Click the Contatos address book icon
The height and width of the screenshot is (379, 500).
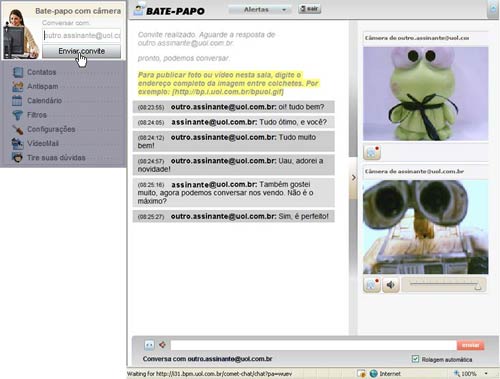[18, 72]
